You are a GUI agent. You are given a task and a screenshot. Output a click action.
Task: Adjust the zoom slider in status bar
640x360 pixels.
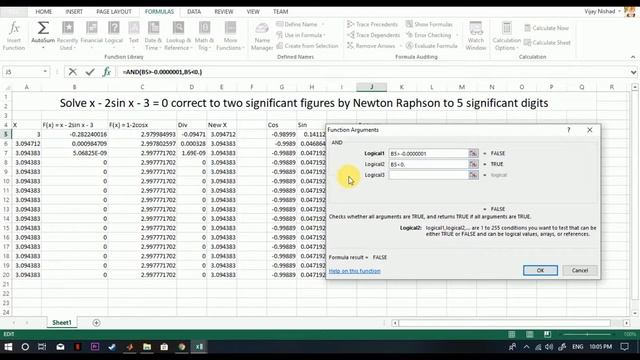587,334
